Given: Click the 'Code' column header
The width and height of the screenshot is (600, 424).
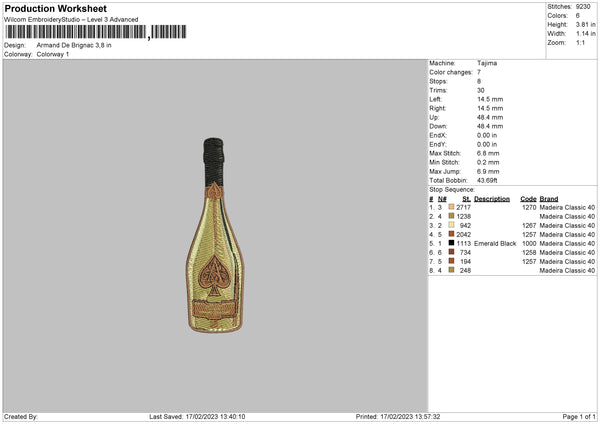Looking at the screenshot, I should tap(528, 199).
